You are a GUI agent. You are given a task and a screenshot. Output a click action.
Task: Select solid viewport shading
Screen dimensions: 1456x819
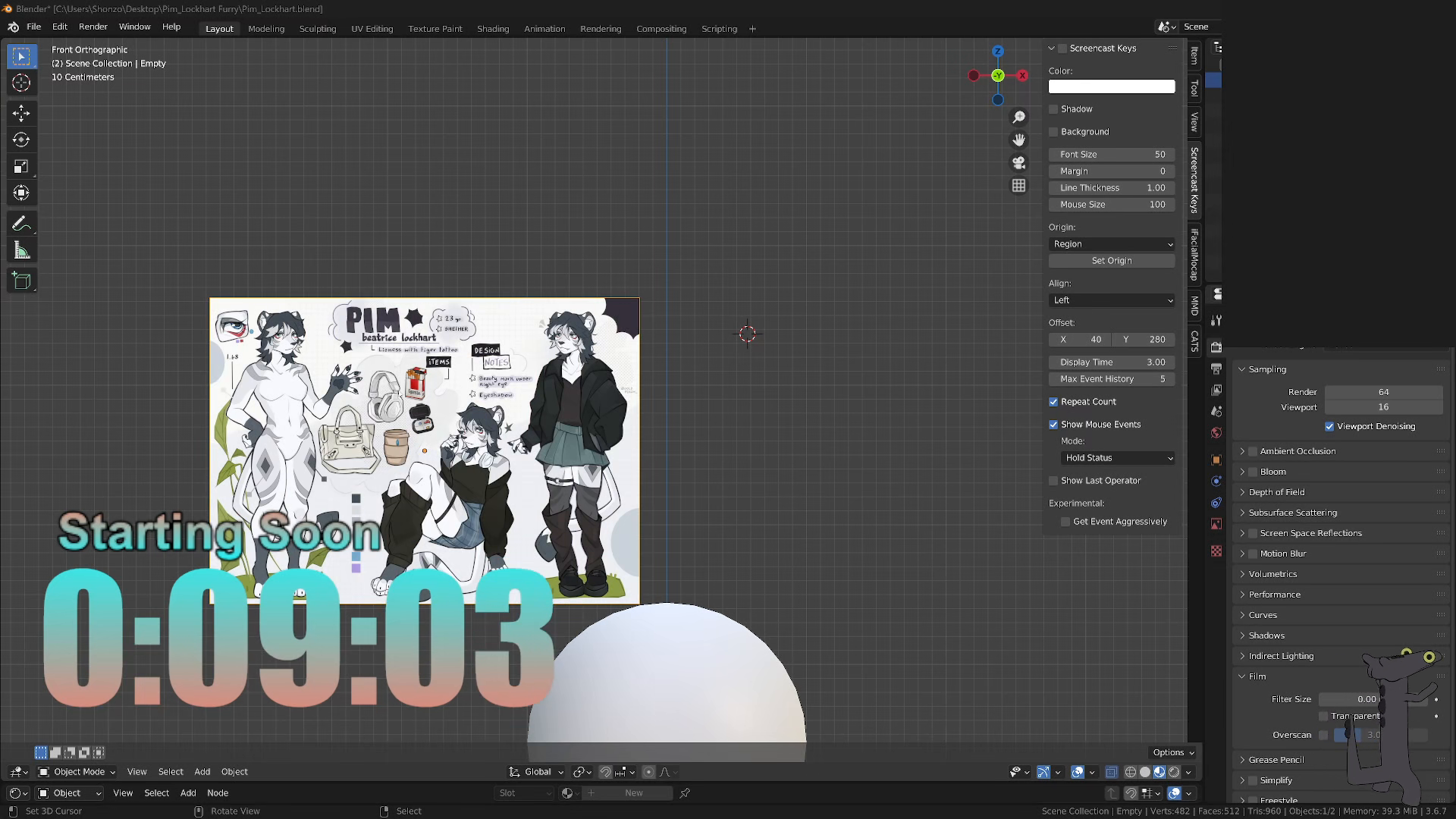(1145, 772)
